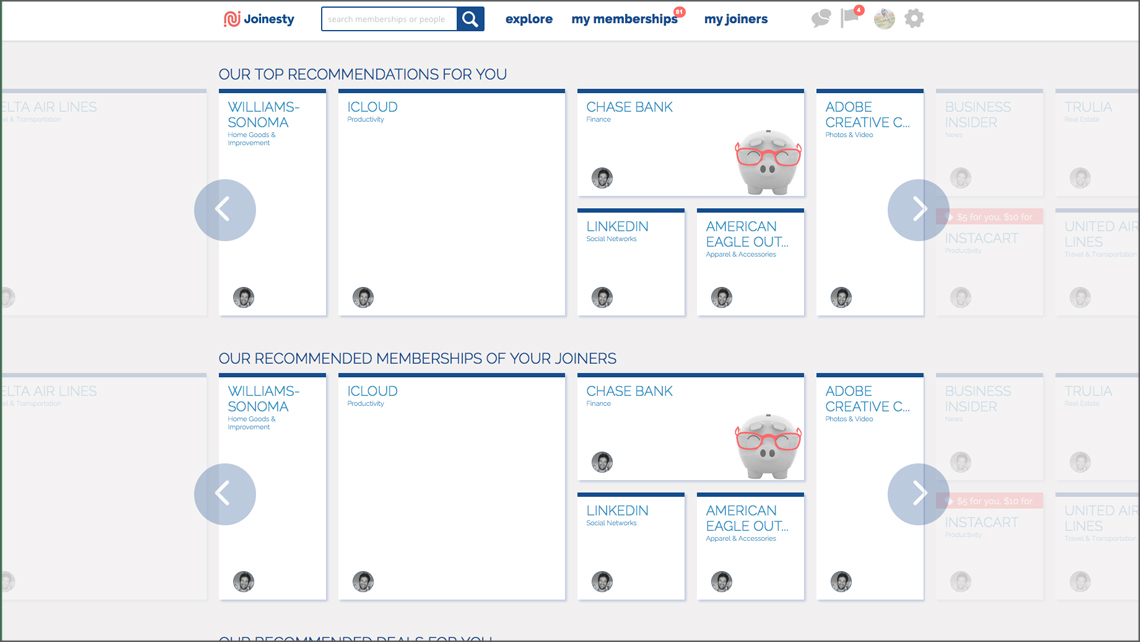Click avatar on joiners row Williams-Sonoma card
1140x642 pixels.
click(244, 582)
